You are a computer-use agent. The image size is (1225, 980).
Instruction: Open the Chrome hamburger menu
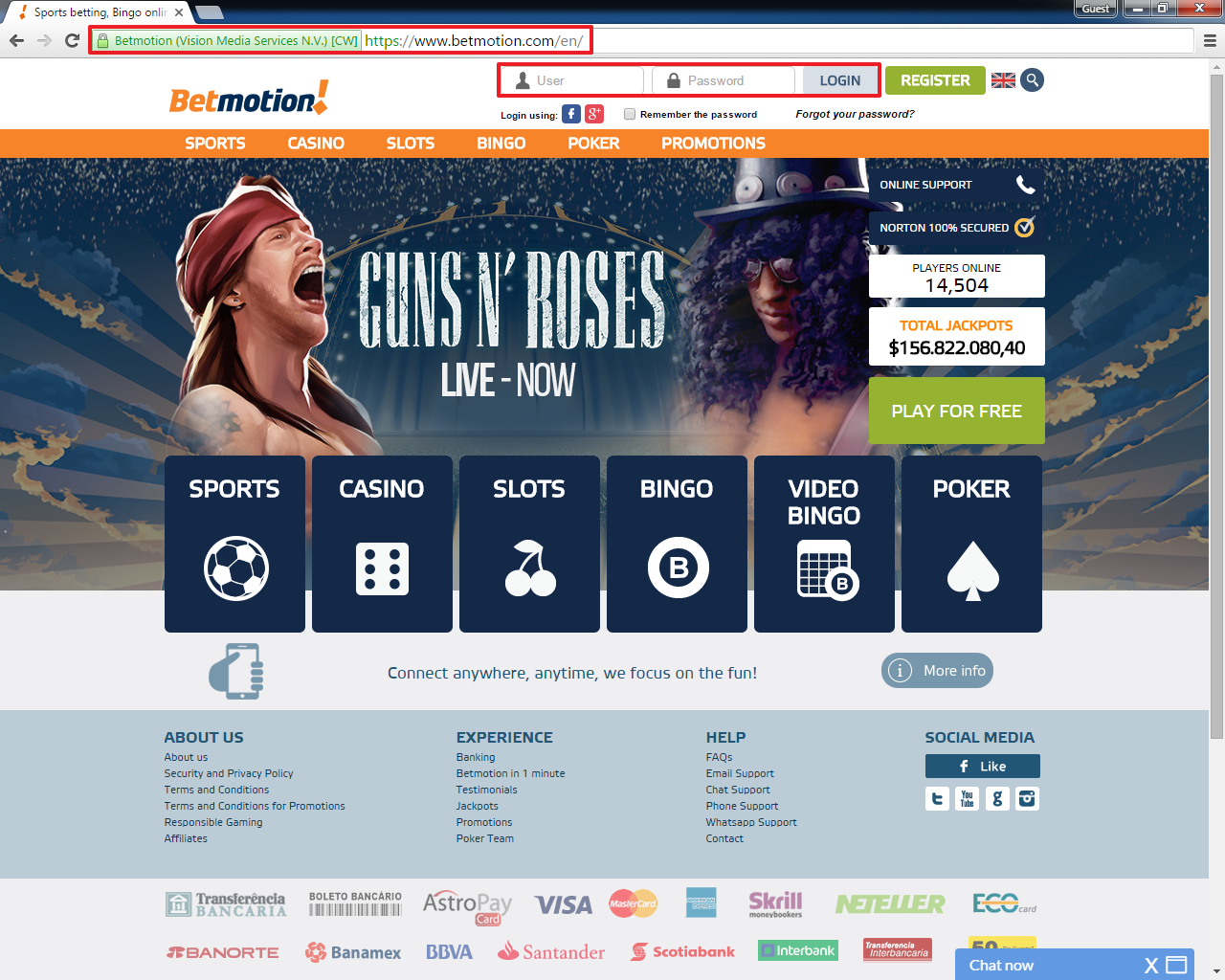point(1210,40)
